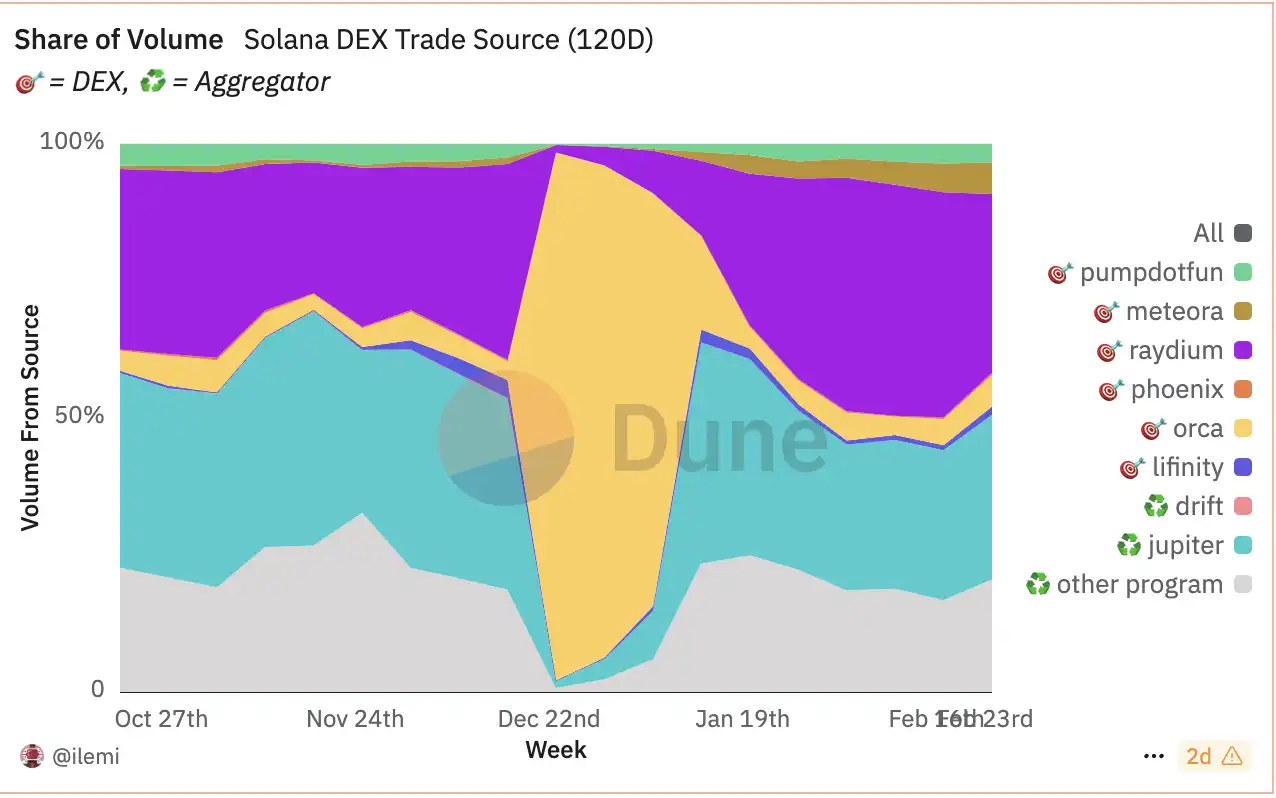1276x798 pixels.
Task: Click the phoenix DEX target icon
Action: click(1111, 390)
